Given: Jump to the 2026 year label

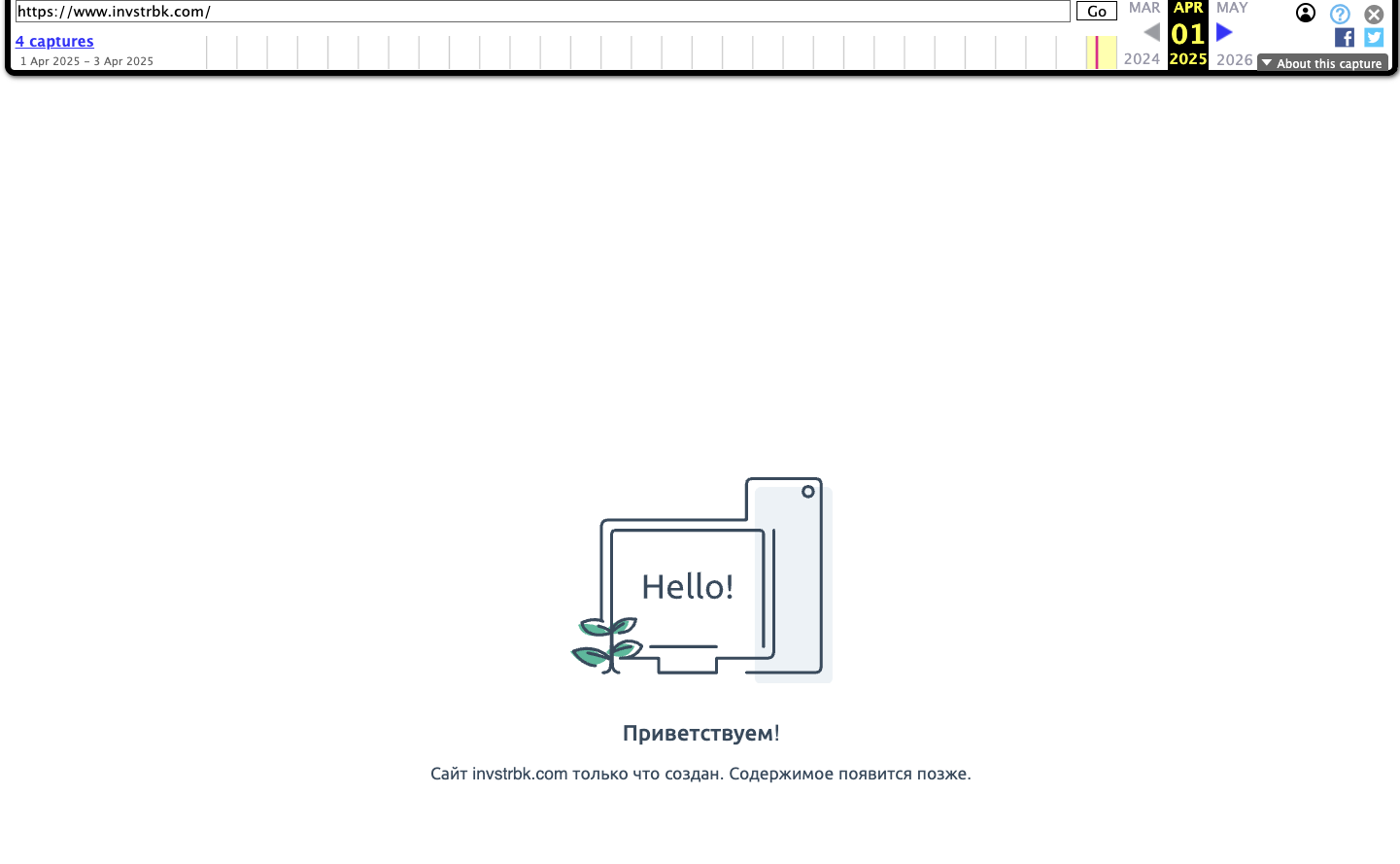Looking at the screenshot, I should [x=1234, y=59].
